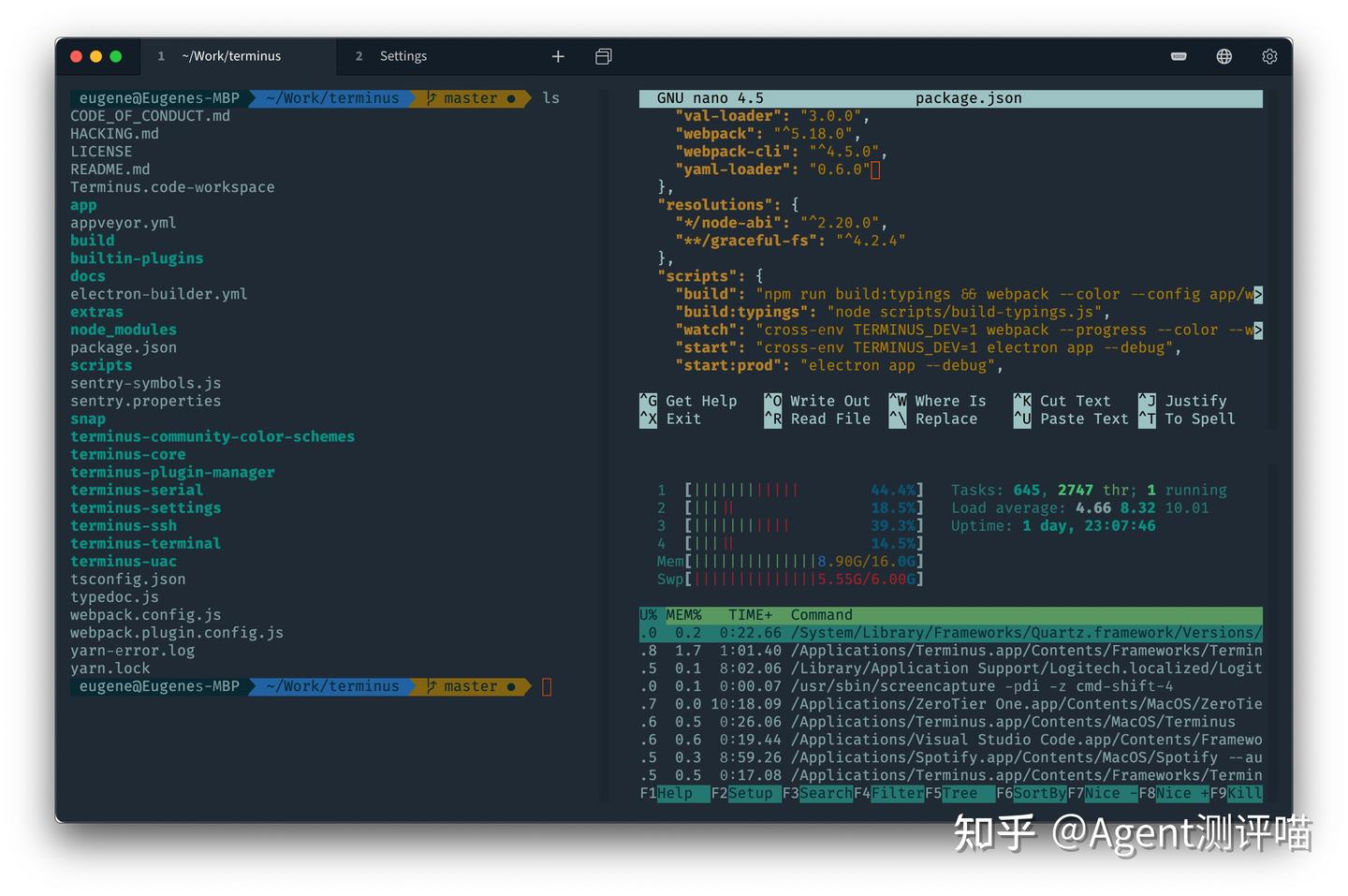
Task: Click the TIME+ column header in htop
Action: [x=751, y=615]
